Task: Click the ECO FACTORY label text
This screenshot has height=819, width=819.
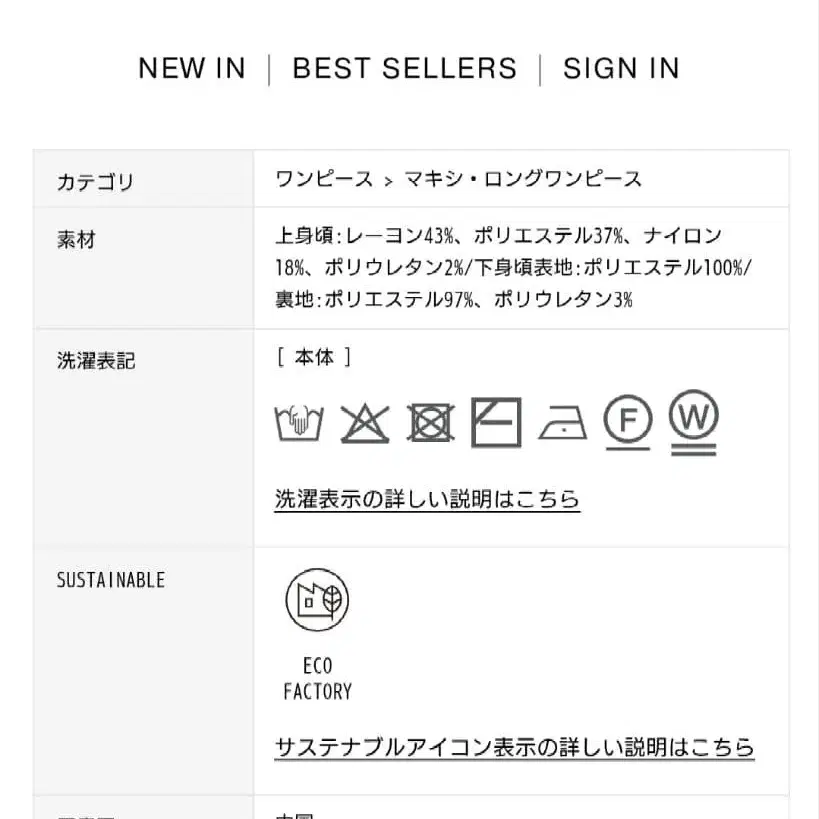Action: [317, 678]
